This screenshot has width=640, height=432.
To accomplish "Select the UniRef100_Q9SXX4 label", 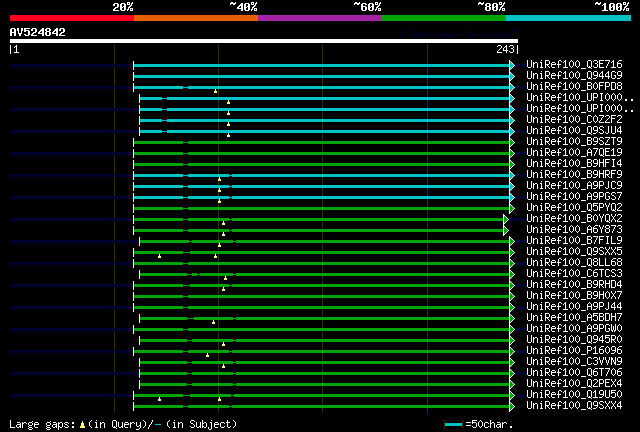I will pyautogui.click(x=574, y=406).
